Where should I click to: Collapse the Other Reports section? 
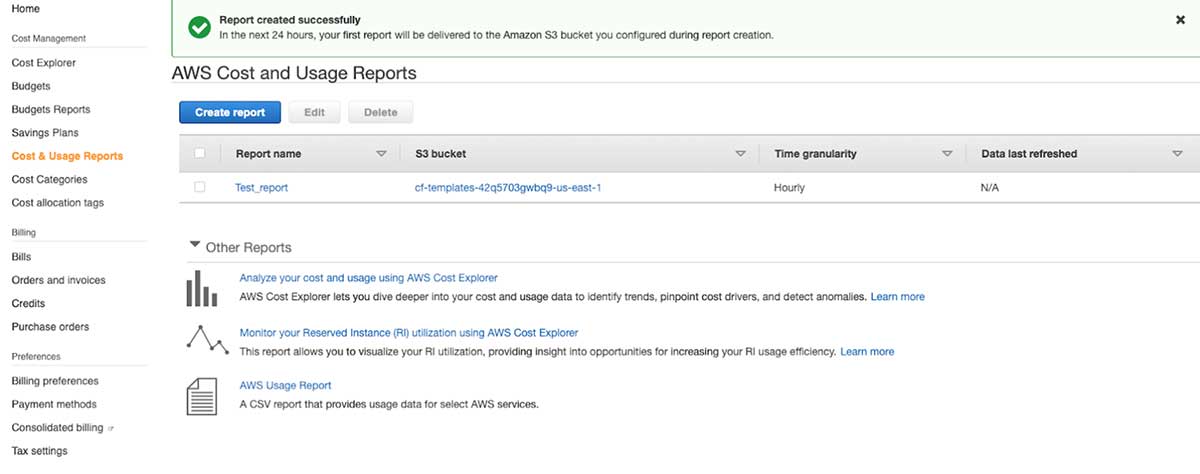[x=194, y=246]
